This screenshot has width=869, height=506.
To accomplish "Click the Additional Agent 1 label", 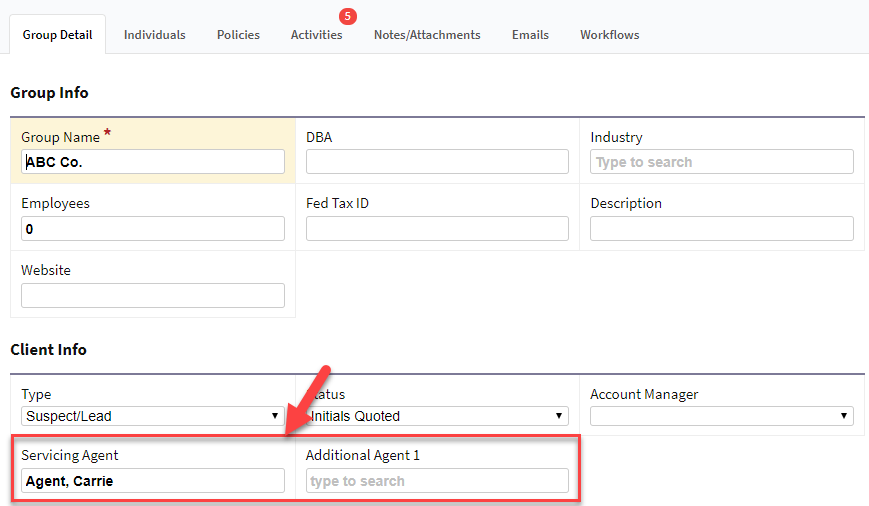I will [x=363, y=455].
